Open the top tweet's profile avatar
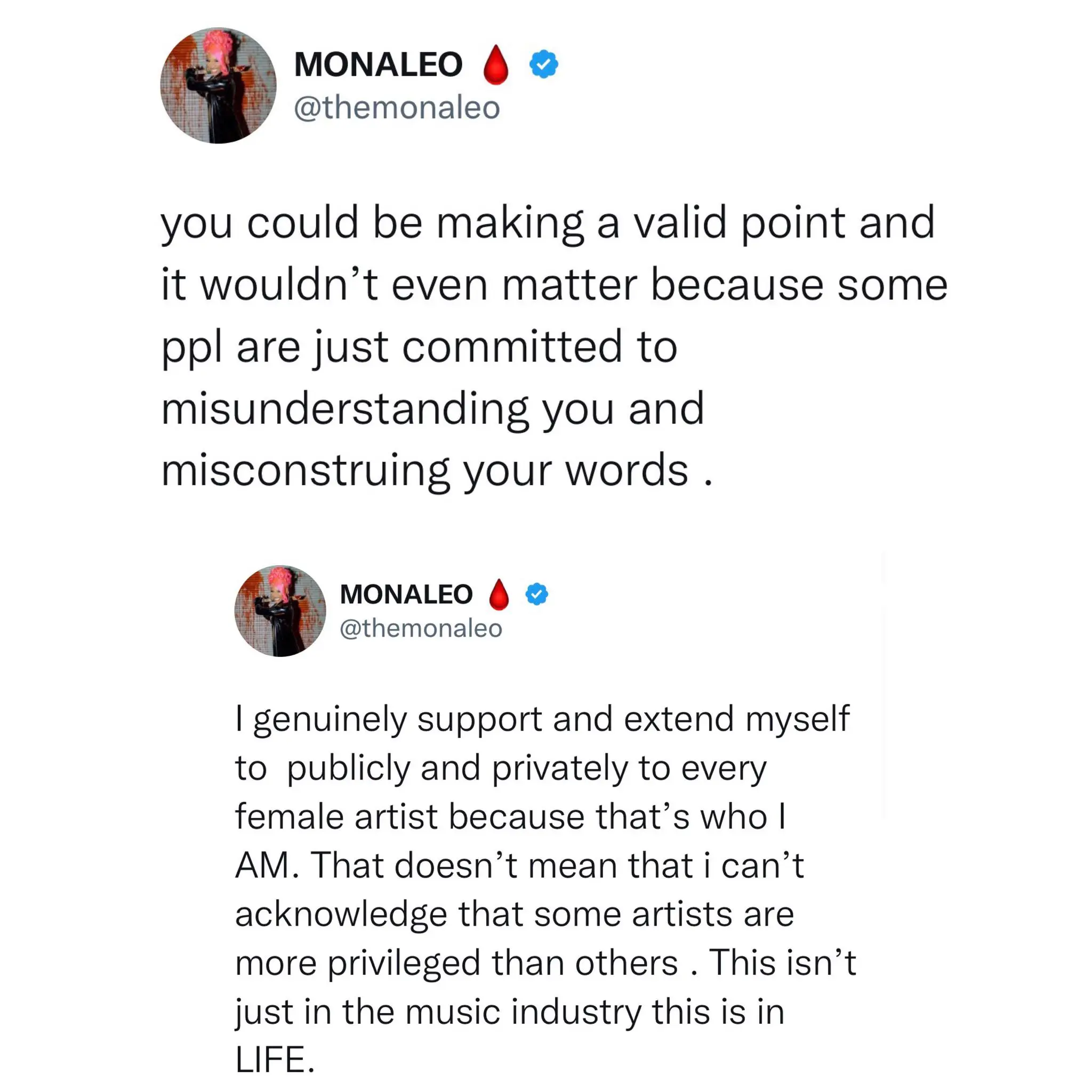Viewport: 1092px width, 1092px height. [x=218, y=85]
